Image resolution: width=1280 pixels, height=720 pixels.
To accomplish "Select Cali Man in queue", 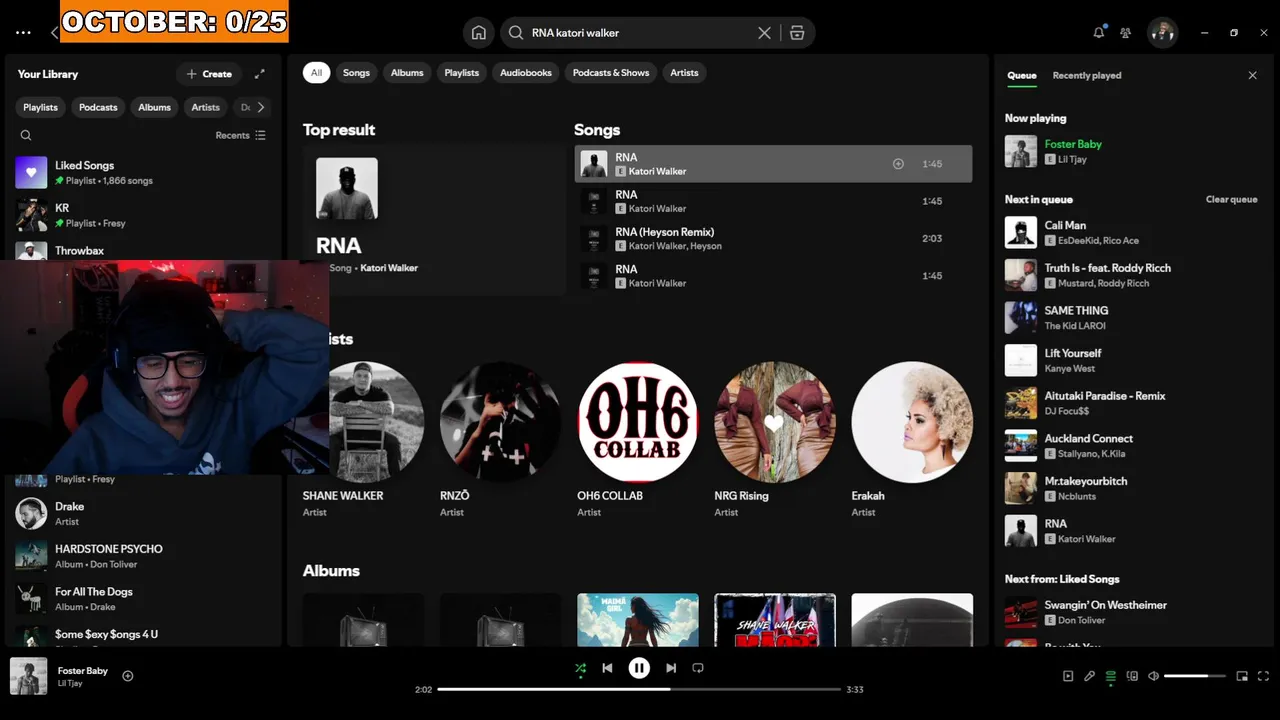I will tap(1131, 233).
